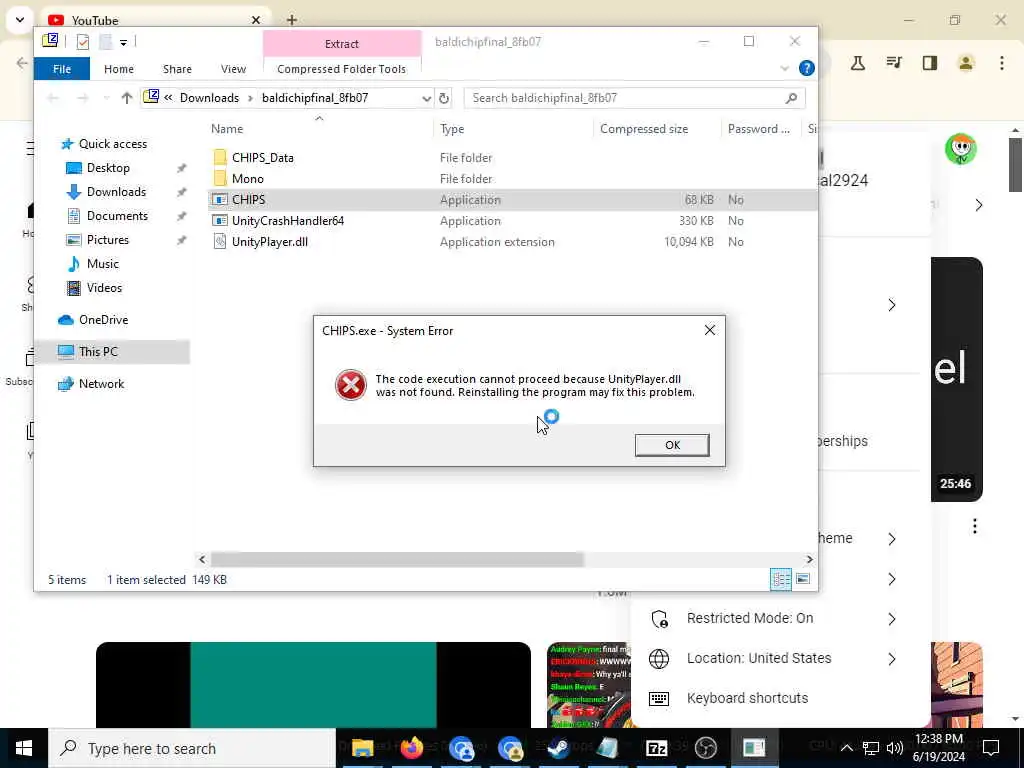Sort files by the Name column header
This screenshot has width=1024, height=768.
(227, 129)
